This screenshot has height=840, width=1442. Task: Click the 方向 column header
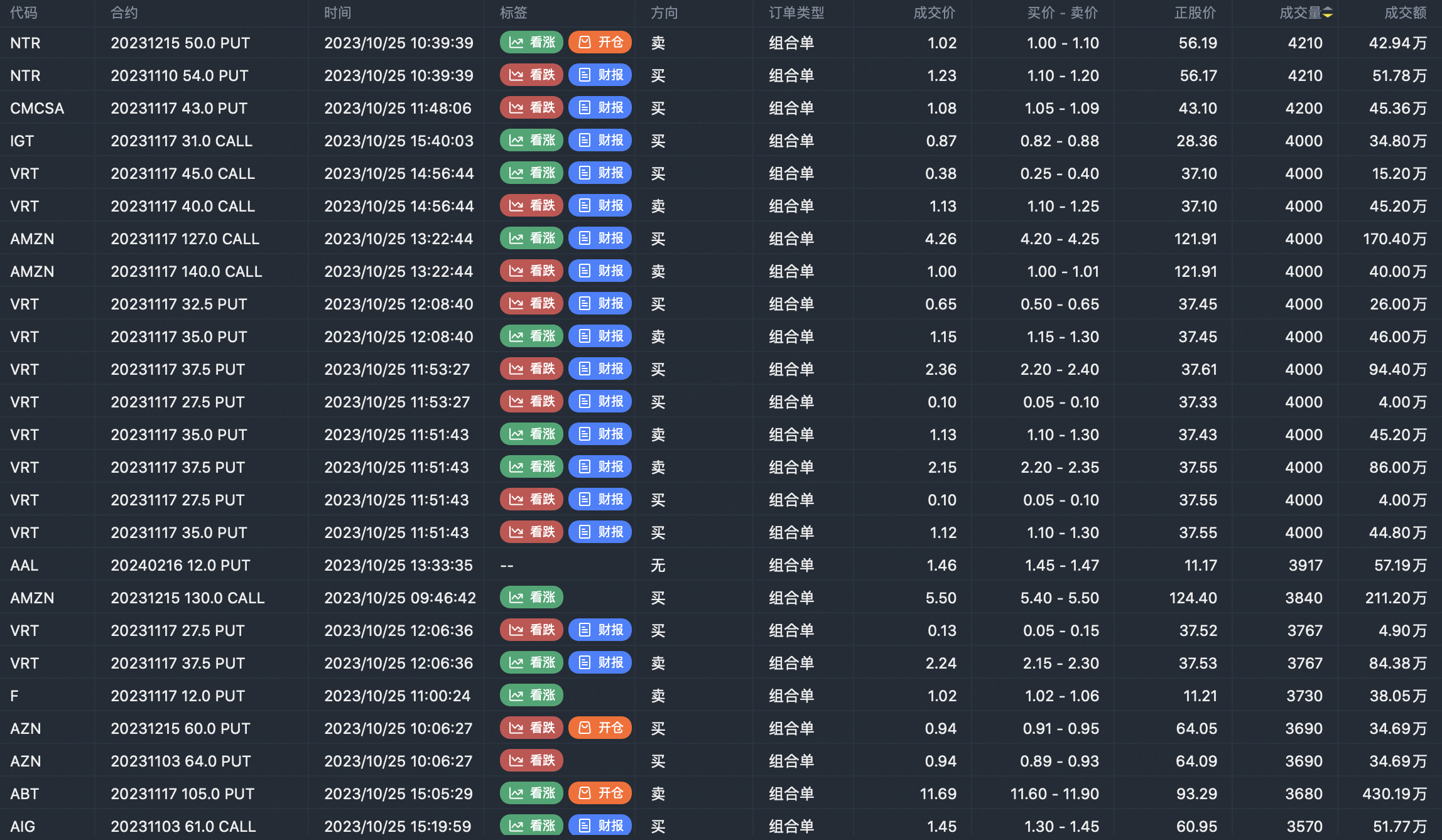coord(664,13)
